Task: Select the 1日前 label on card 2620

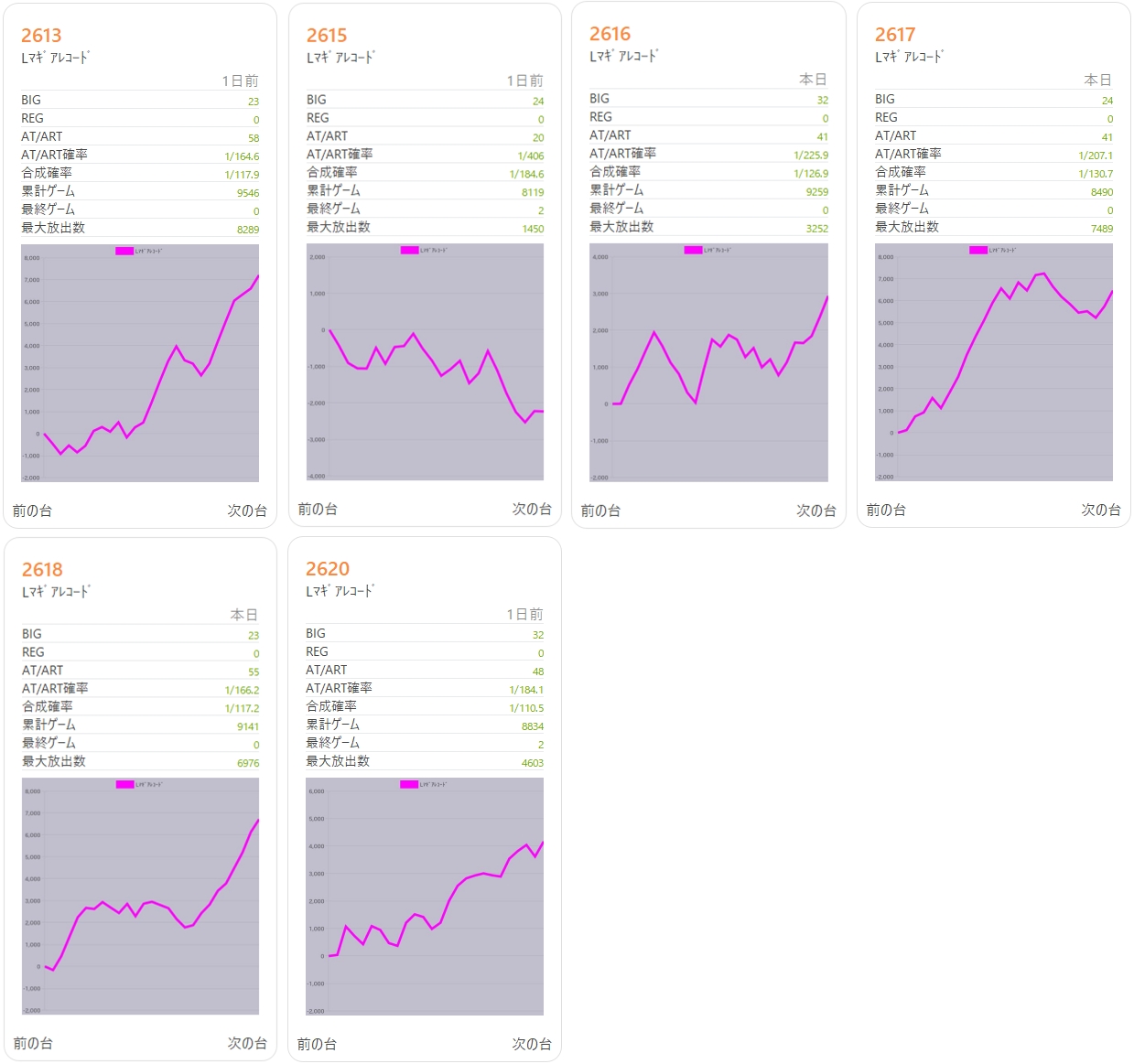Action: point(525,615)
